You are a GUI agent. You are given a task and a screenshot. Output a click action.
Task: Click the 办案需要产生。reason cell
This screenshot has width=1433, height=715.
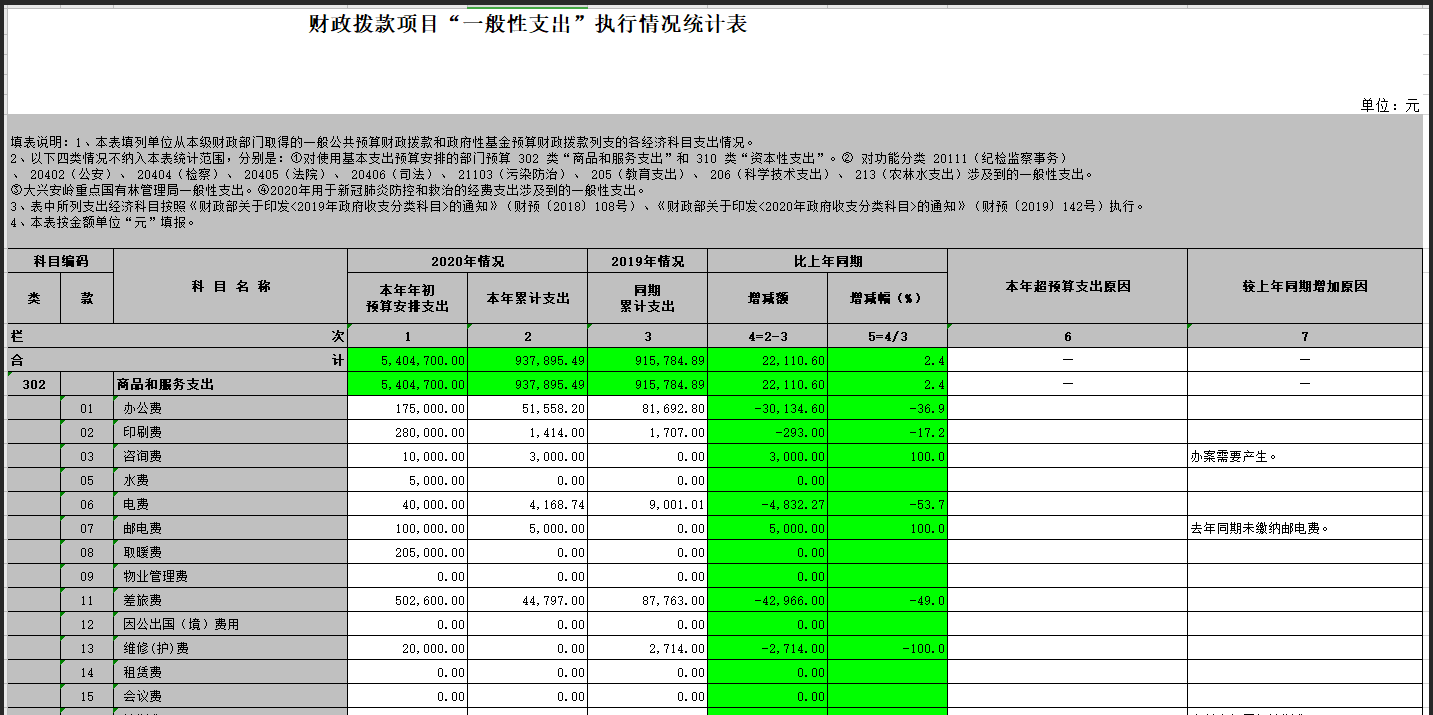coord(1305,456)
